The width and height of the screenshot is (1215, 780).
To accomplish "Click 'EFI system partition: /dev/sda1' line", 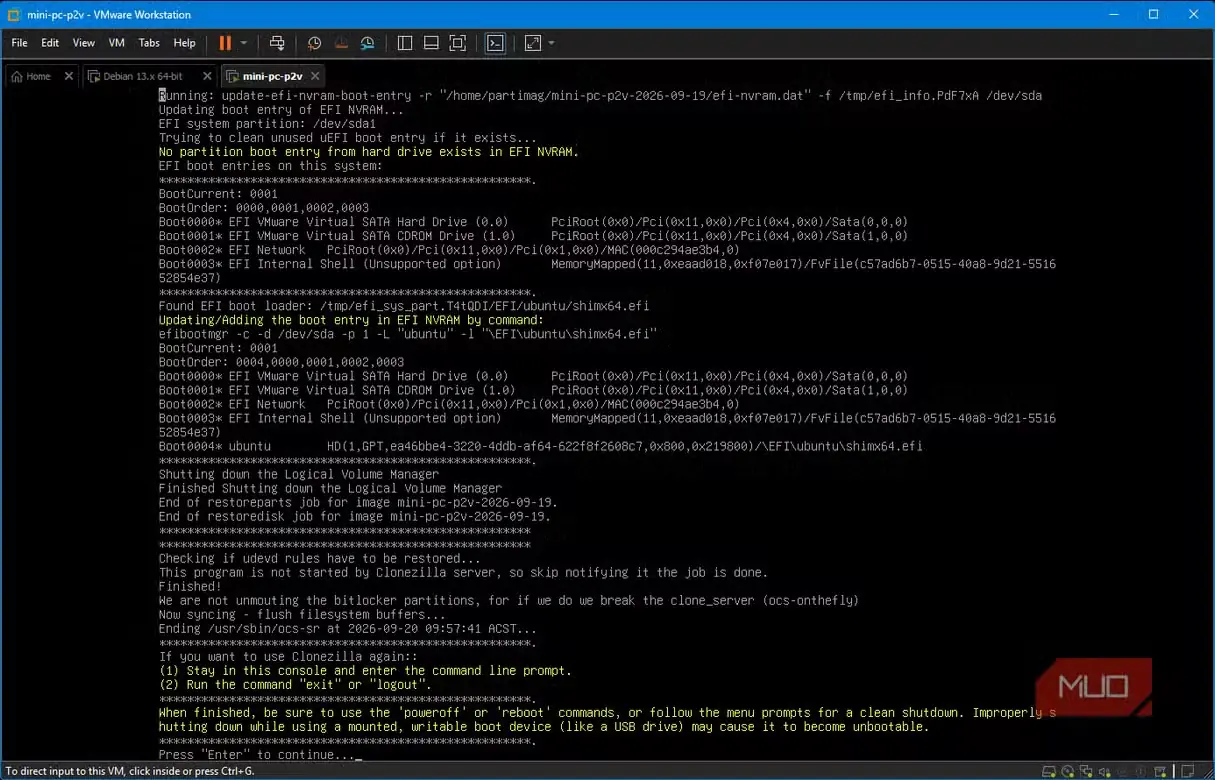I will pos(267,124).
